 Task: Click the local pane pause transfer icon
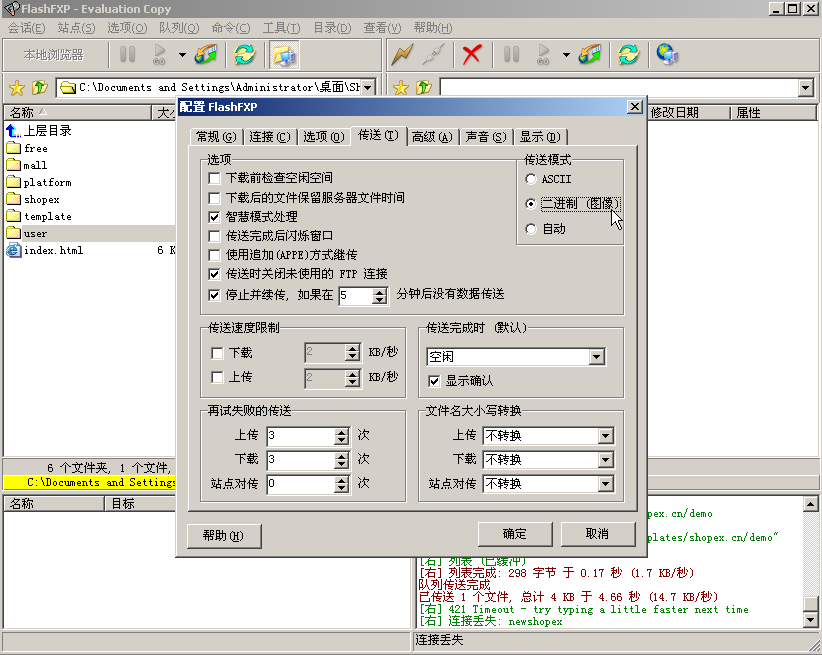coord(127,54)
